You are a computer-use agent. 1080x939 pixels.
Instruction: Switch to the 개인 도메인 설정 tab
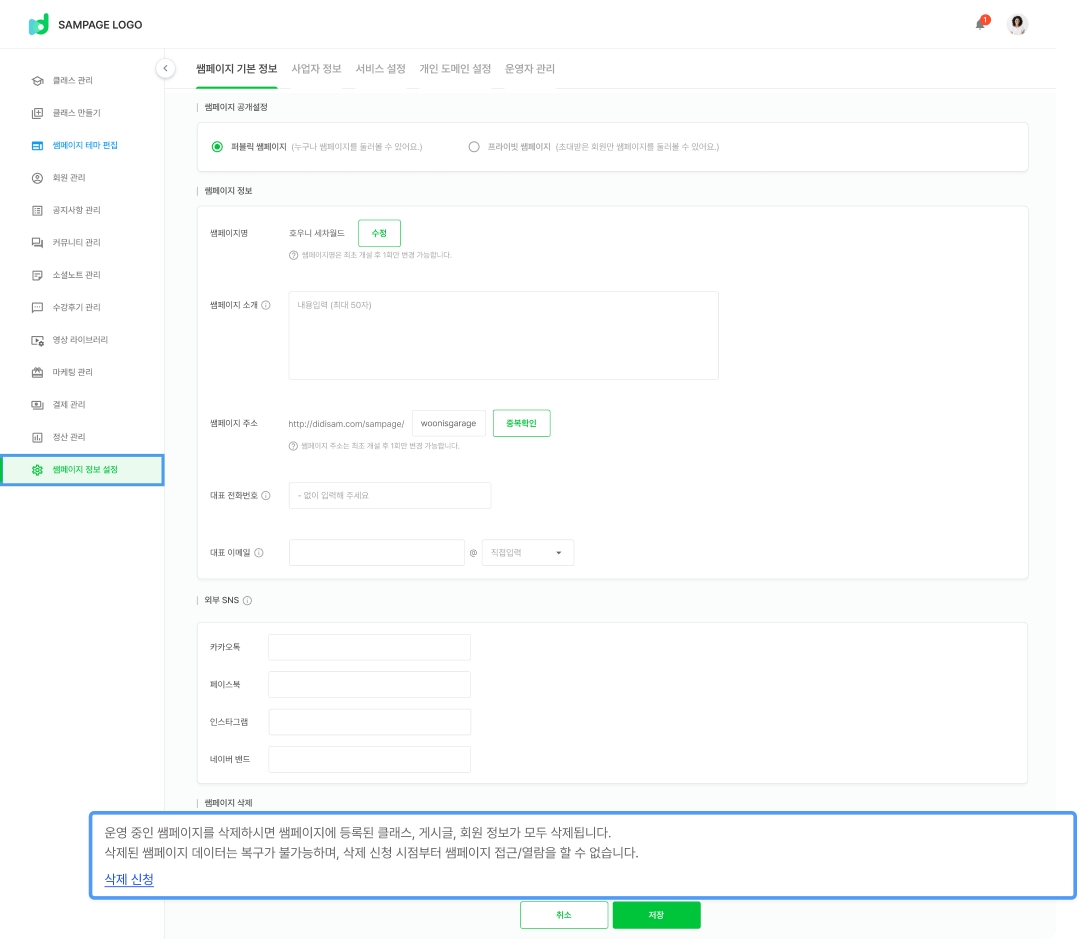[x=455, y=69]
